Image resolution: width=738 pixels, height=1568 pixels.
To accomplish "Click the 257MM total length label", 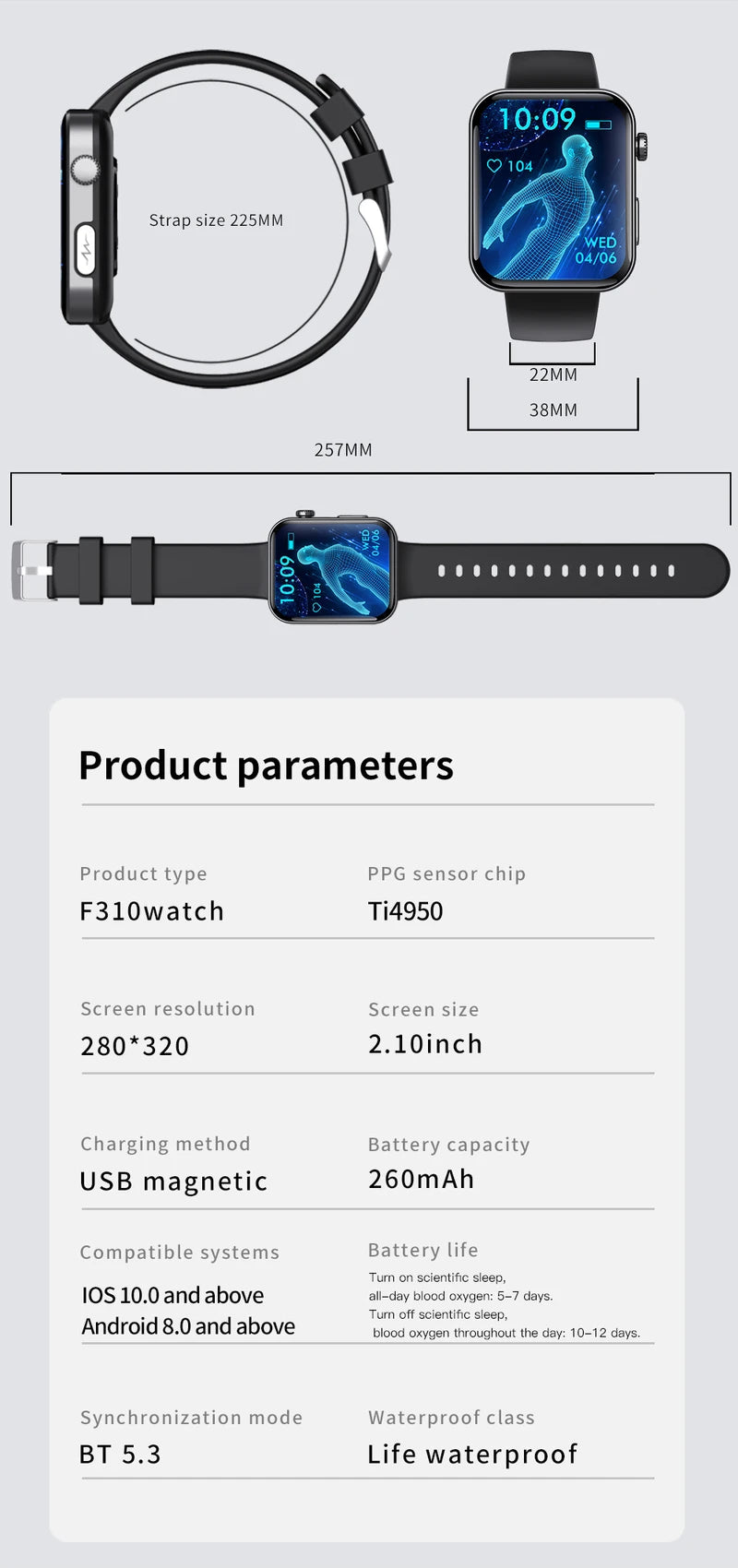I will pyautogui.click(x=343, y=450).
